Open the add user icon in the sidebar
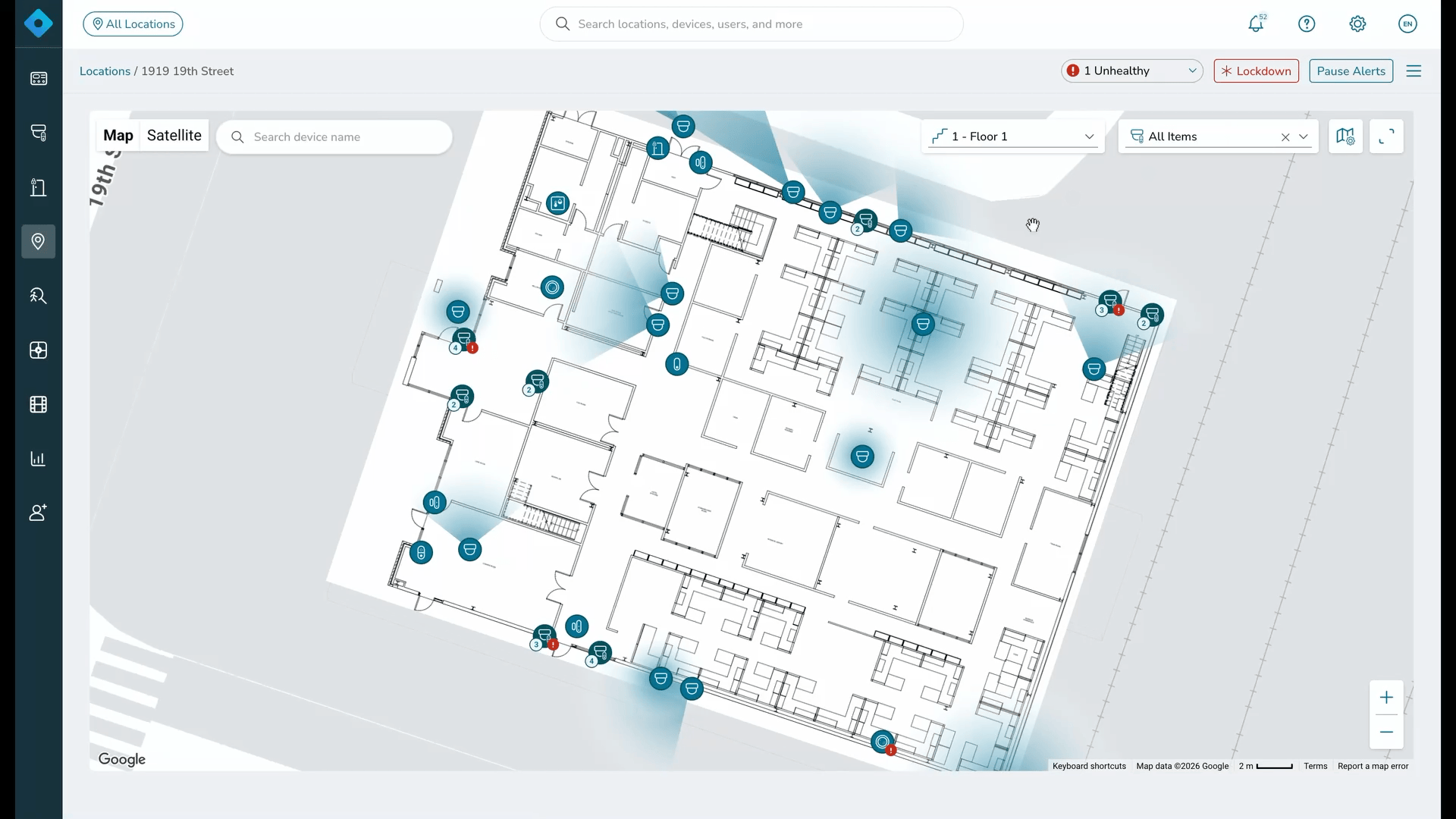This screenshot has height=819, width=1456. 38,513
